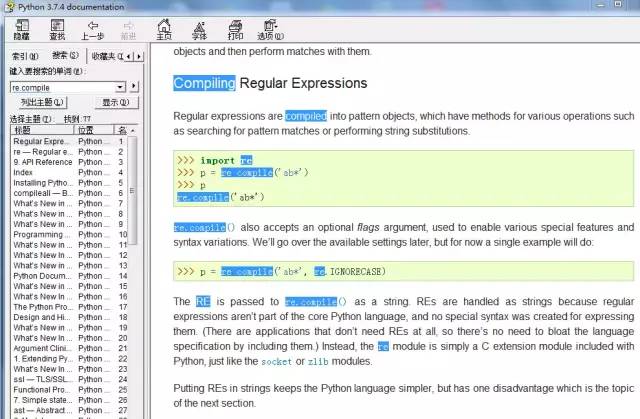
Task: Select the '7. Simple state...' result row
Action: tap(69, 400)
